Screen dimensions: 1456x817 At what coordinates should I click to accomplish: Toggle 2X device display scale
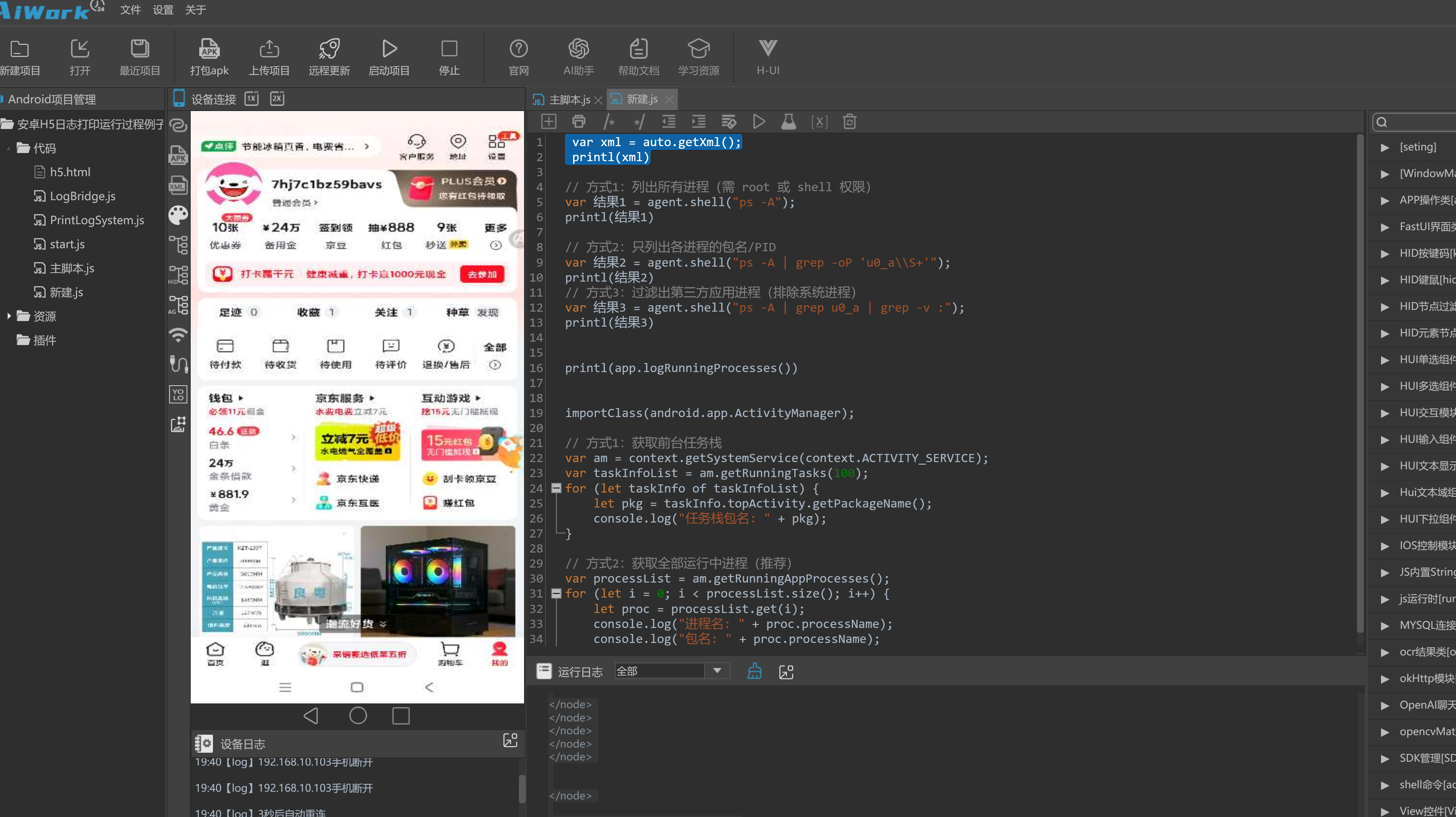click(x=277, y=99)
